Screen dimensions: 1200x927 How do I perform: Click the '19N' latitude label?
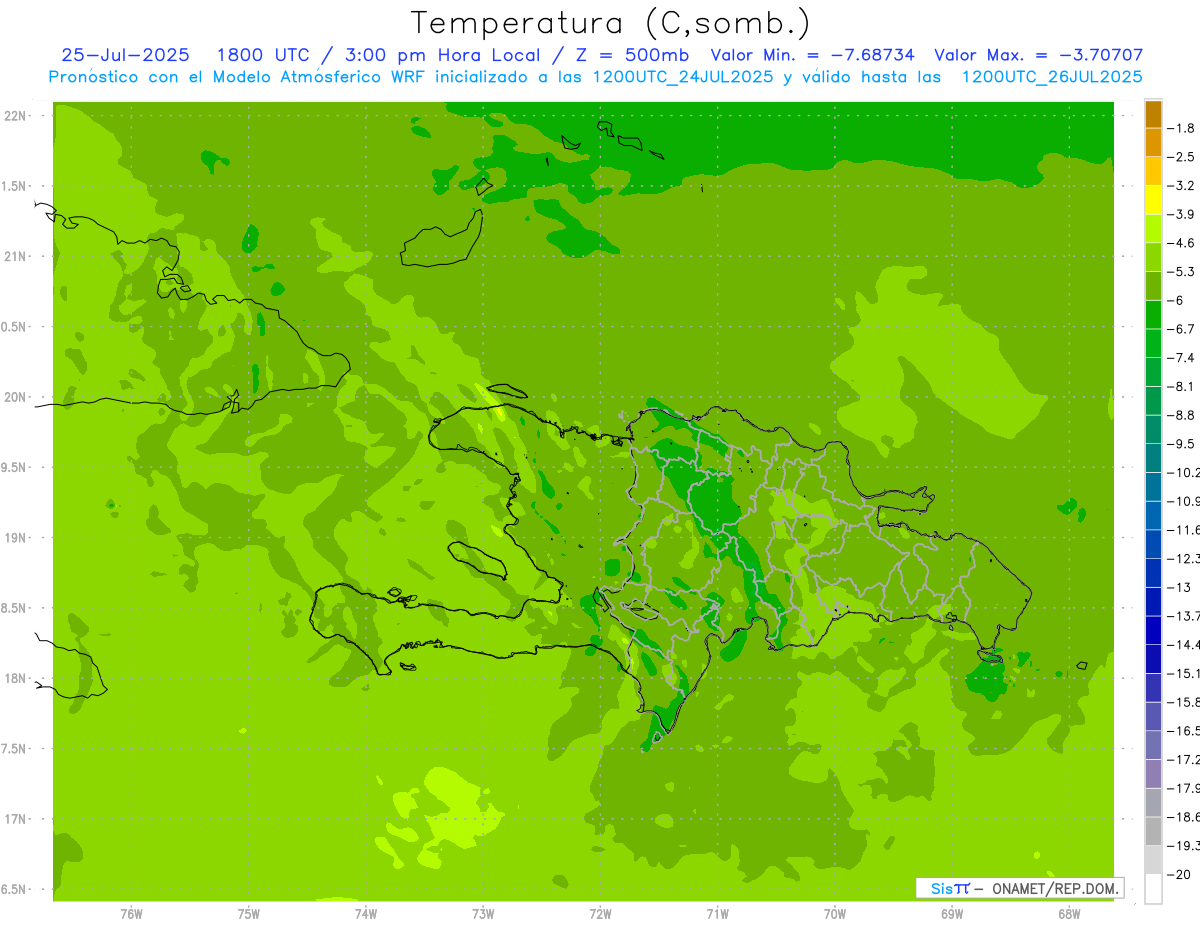(16, 538)
